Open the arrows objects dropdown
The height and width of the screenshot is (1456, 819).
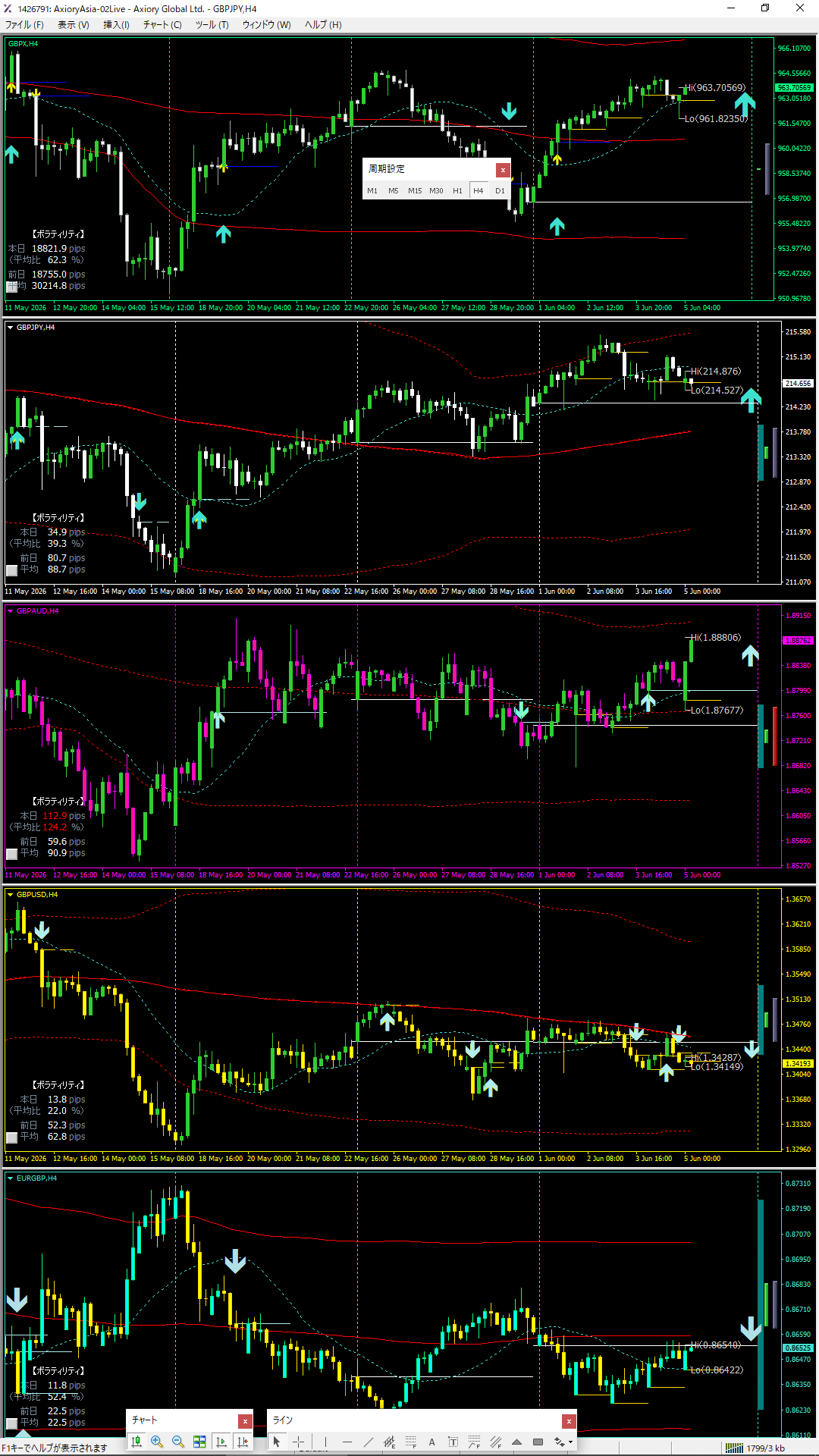tap(562, 1442)
